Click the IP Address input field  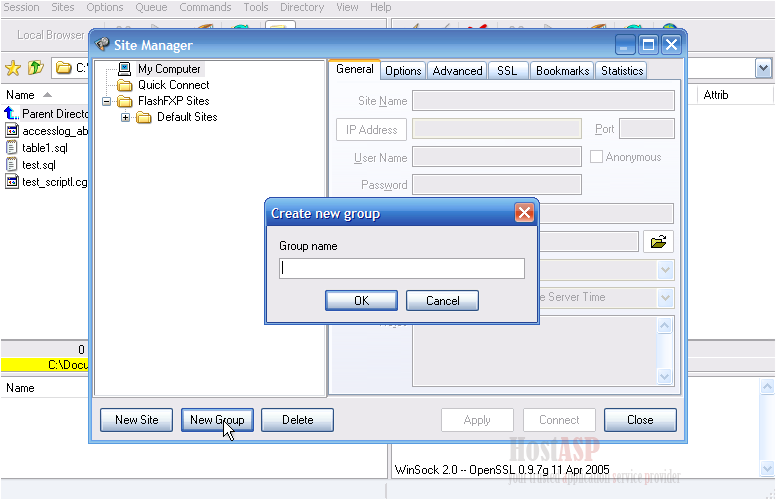(x=497, y=129)
